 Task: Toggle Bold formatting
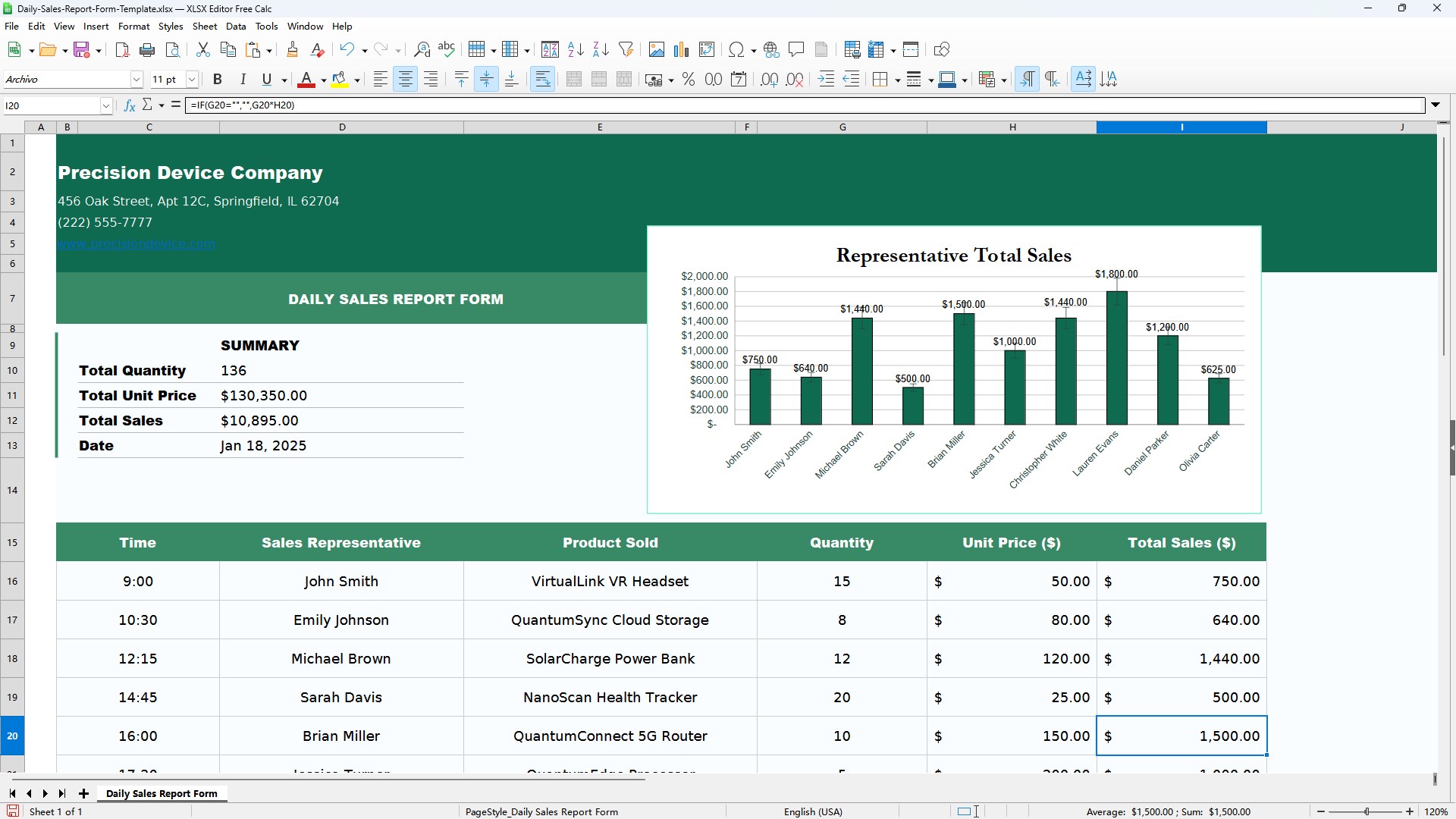(218, 80)
